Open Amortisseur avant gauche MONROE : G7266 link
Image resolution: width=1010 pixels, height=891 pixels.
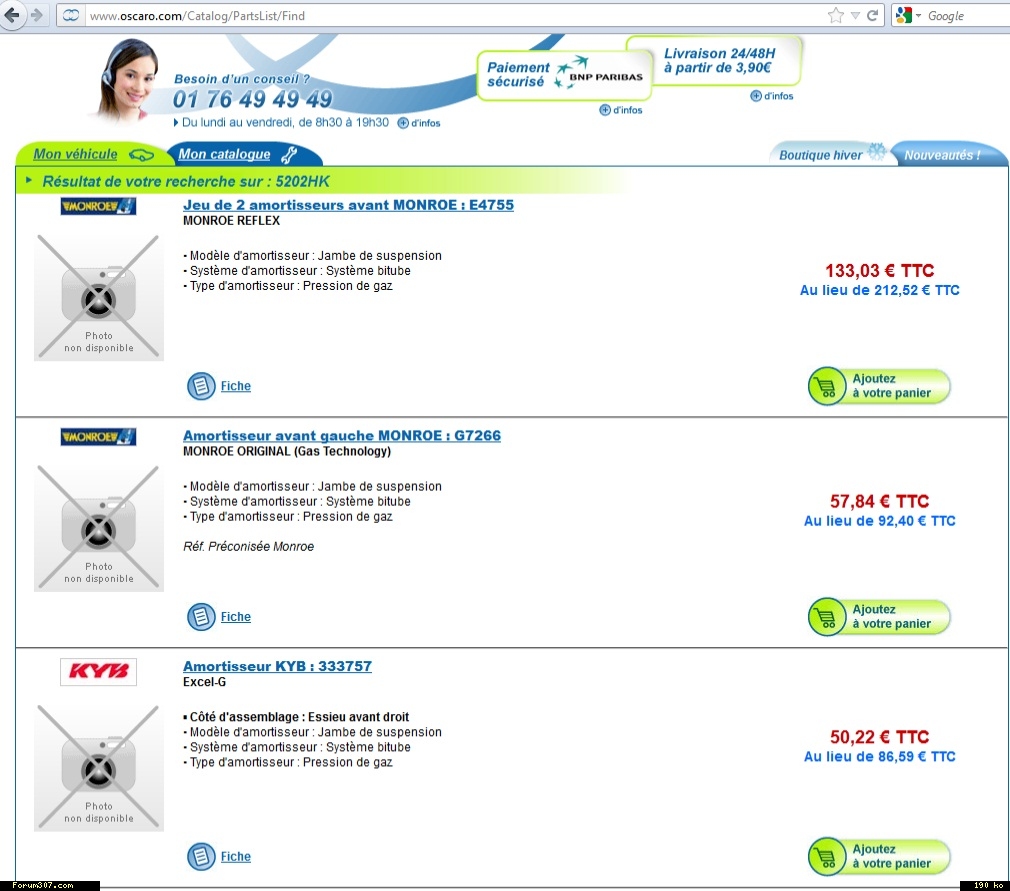[x=342, y=436]
